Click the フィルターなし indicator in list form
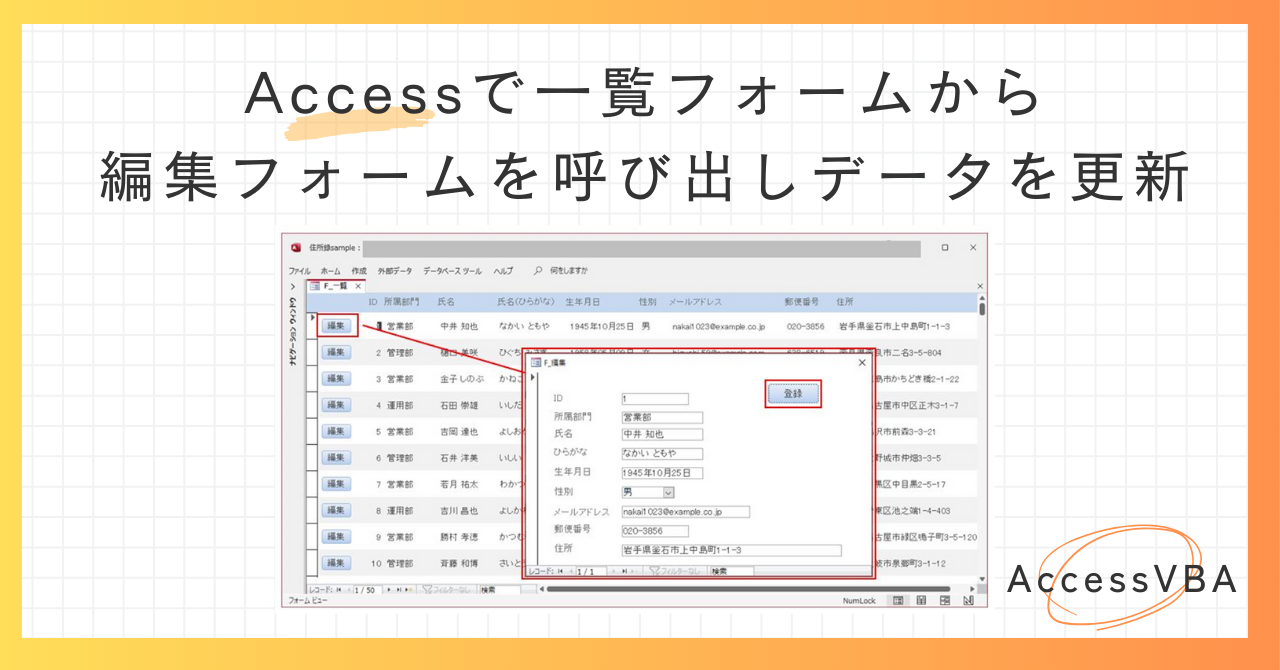Image resolution: width=1280 pixels, height=670 pixels. pos(447,590)
